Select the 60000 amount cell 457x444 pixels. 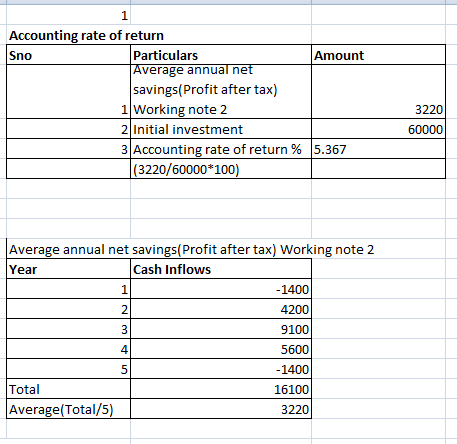click(x=378, y=129)
